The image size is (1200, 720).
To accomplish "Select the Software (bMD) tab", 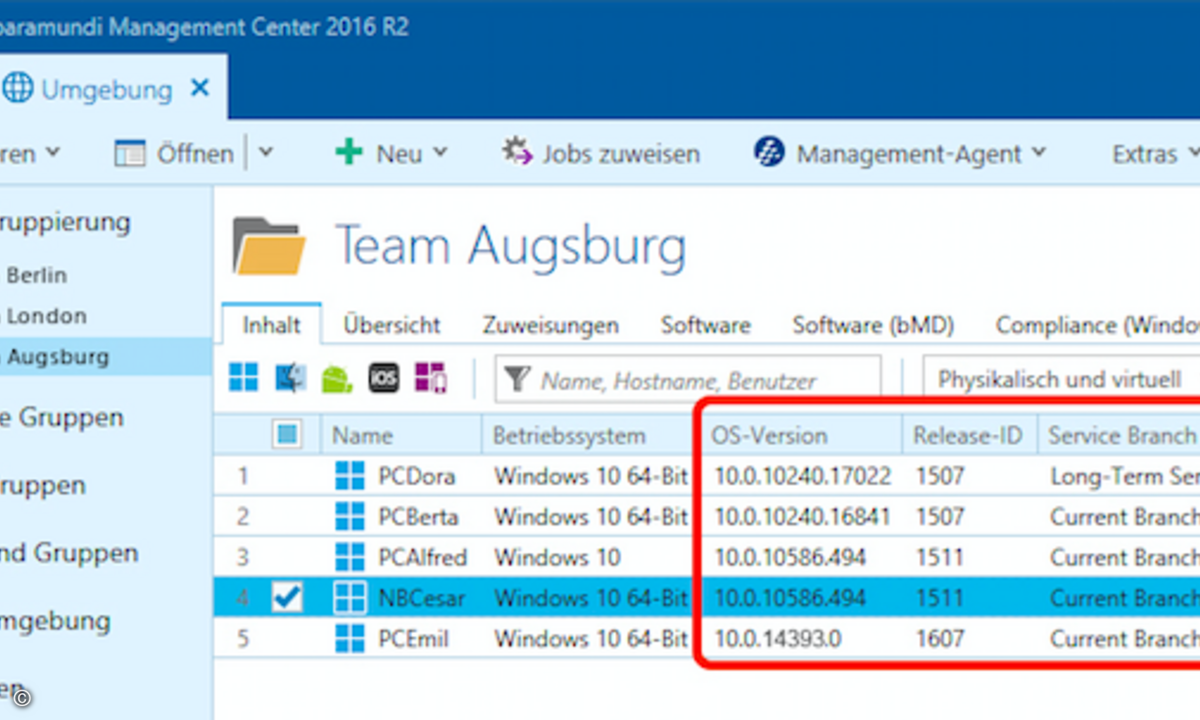I will coord(873,325).
